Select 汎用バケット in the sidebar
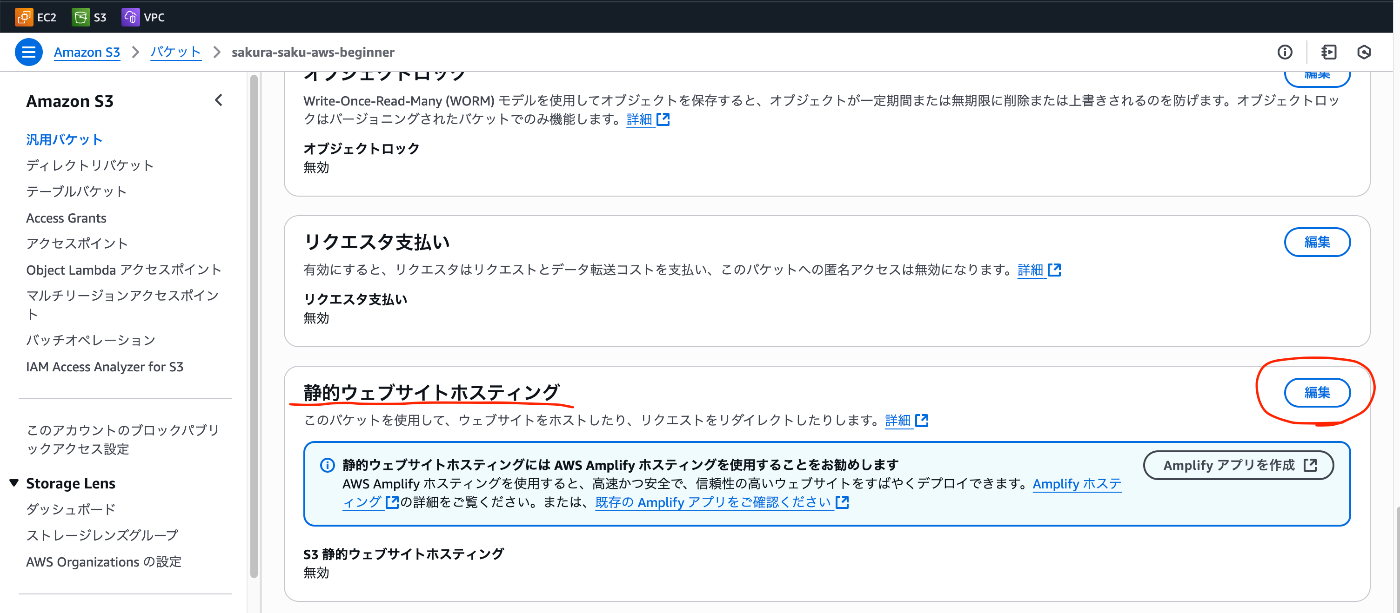The image size is (1400, 613). pyautogui.click(x=64, y=139)
